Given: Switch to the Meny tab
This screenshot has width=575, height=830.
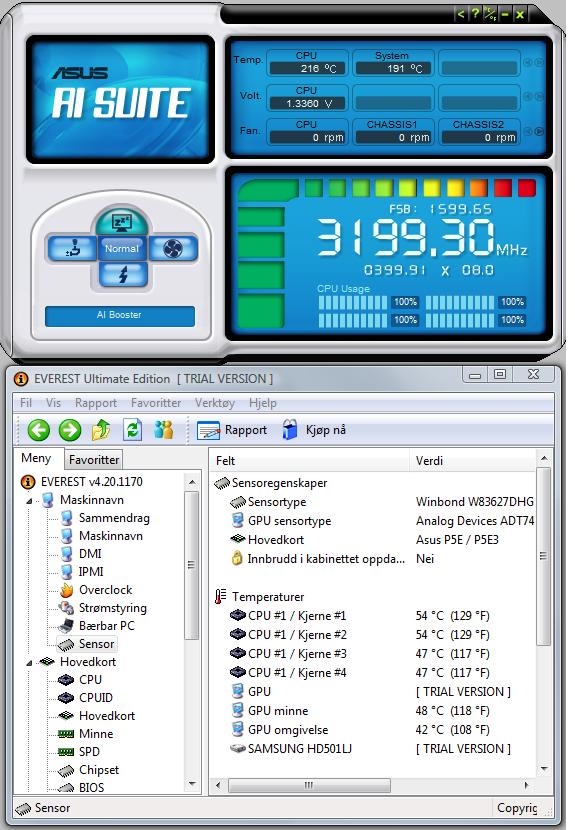Looking at the screenshot, I should [x=36, y=458].
